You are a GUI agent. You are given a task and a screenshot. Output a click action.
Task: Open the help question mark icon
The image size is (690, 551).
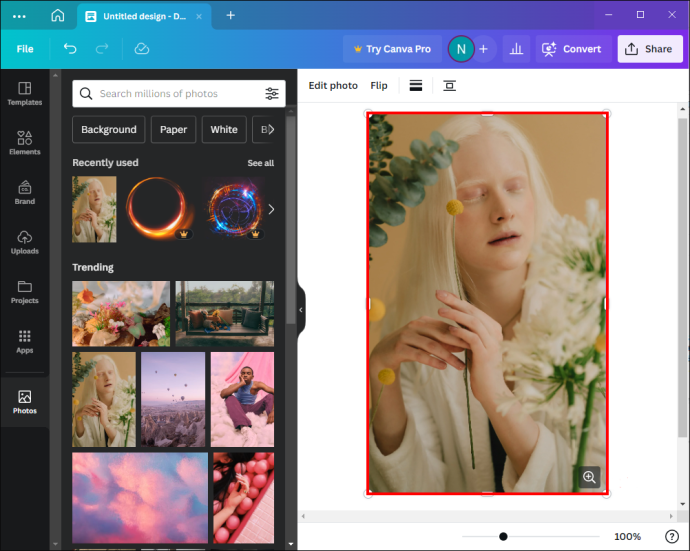coord(672,536)
